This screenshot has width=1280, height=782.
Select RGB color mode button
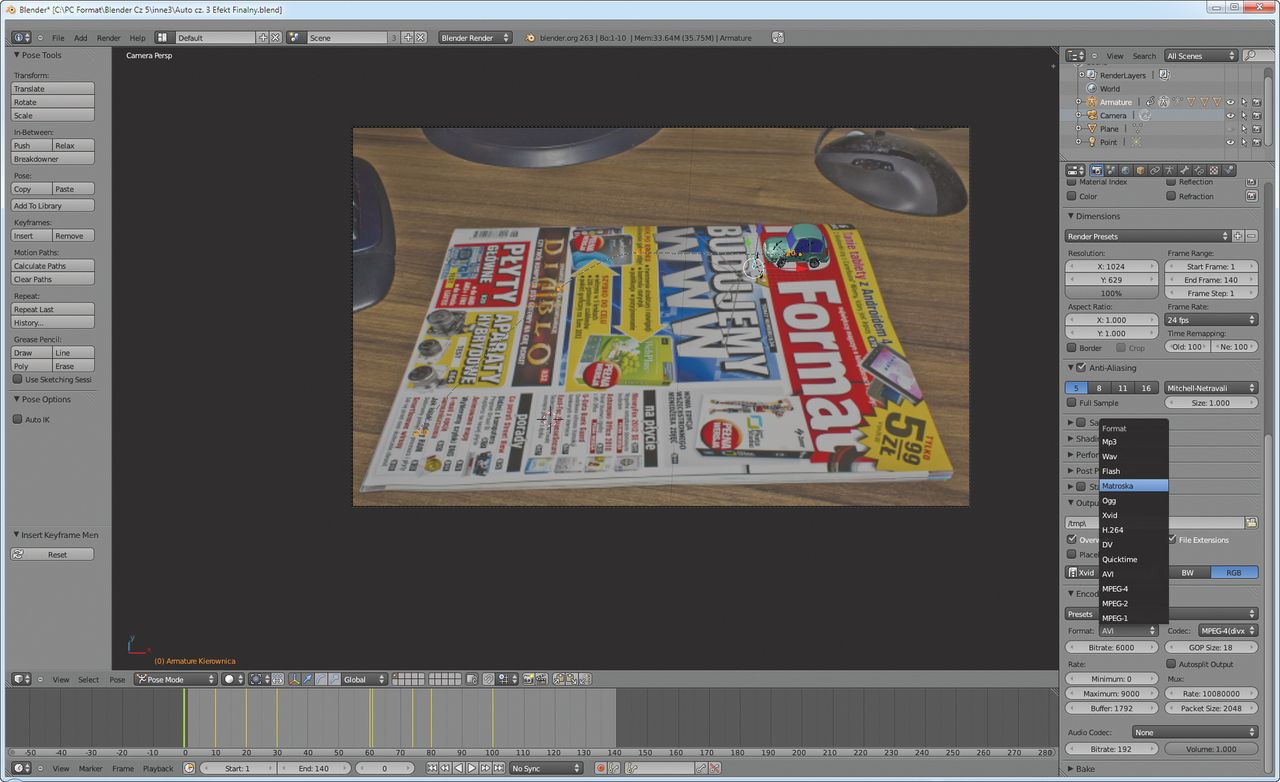(1234, 572)
